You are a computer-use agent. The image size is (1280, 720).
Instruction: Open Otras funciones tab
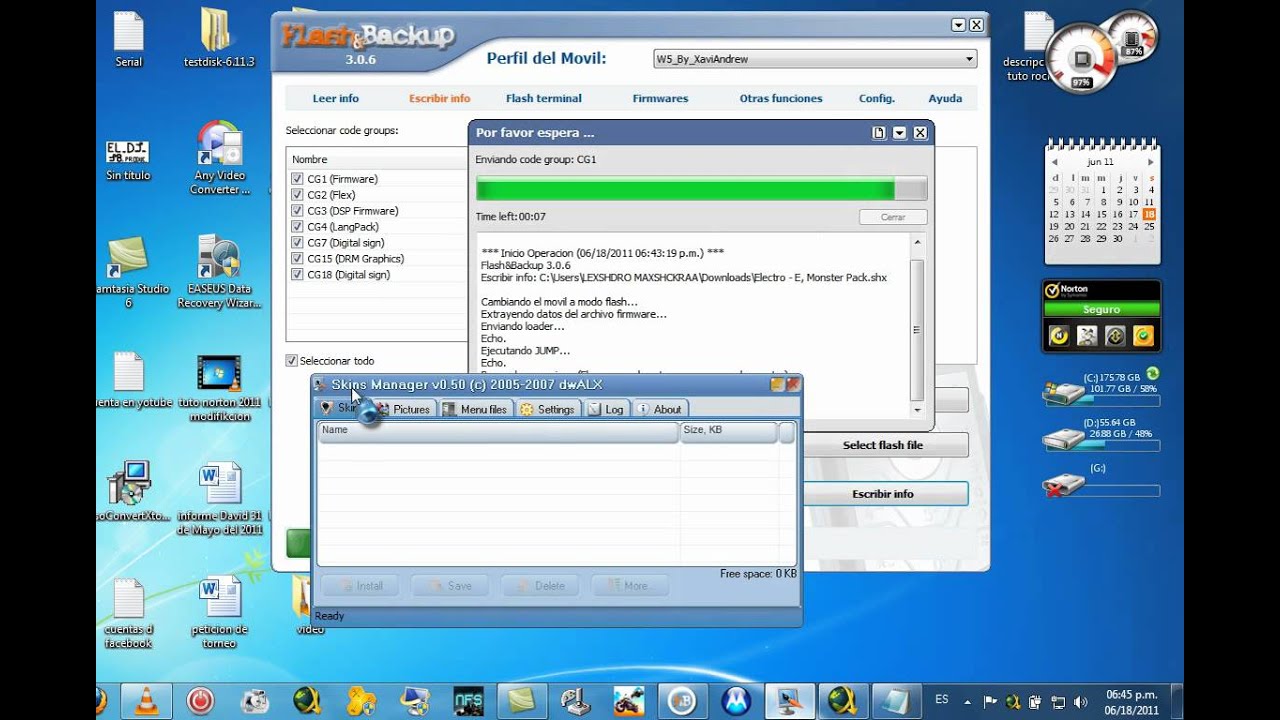tap(781, 98)
